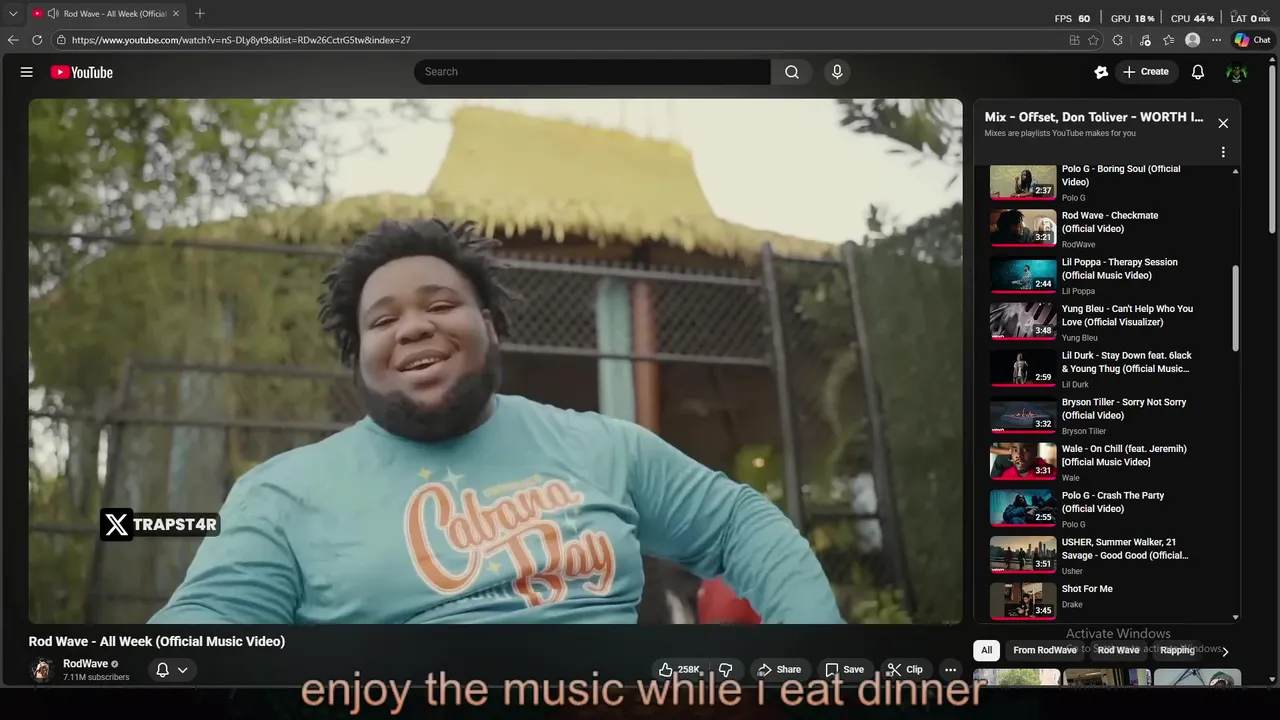Open split screen icon in address bar
The height and width of the screenshot is (720, 1280).
[1074, 40]
